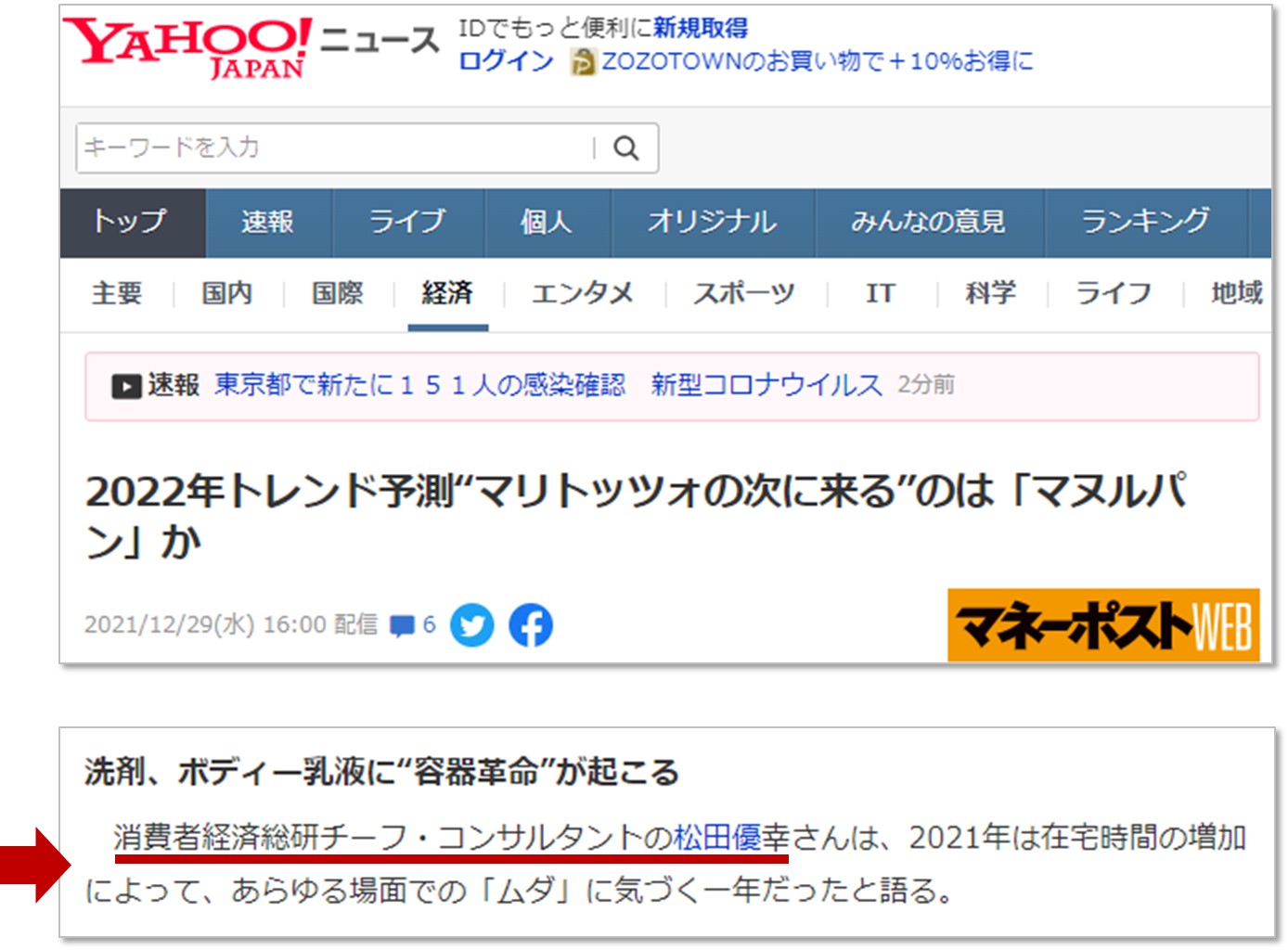Focus the キーワードを入力 search field
The width and height of the screenshot is (1288, 950).
click(x=334, y=148)
